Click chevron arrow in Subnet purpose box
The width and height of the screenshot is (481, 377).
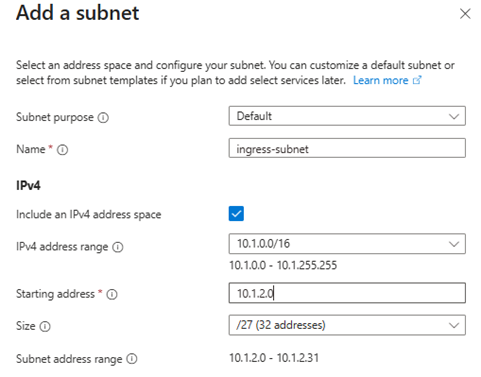pyautogui.click(x=454, y=116)
